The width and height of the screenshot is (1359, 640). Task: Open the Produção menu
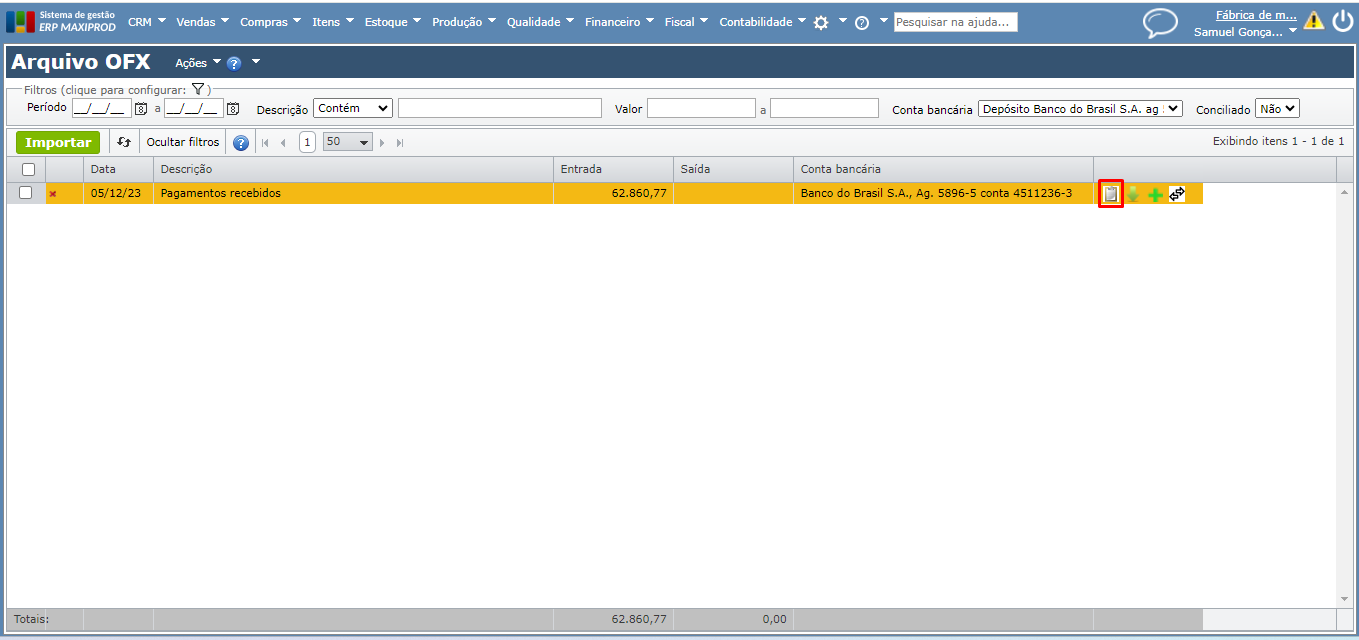(x=464, y=21)
